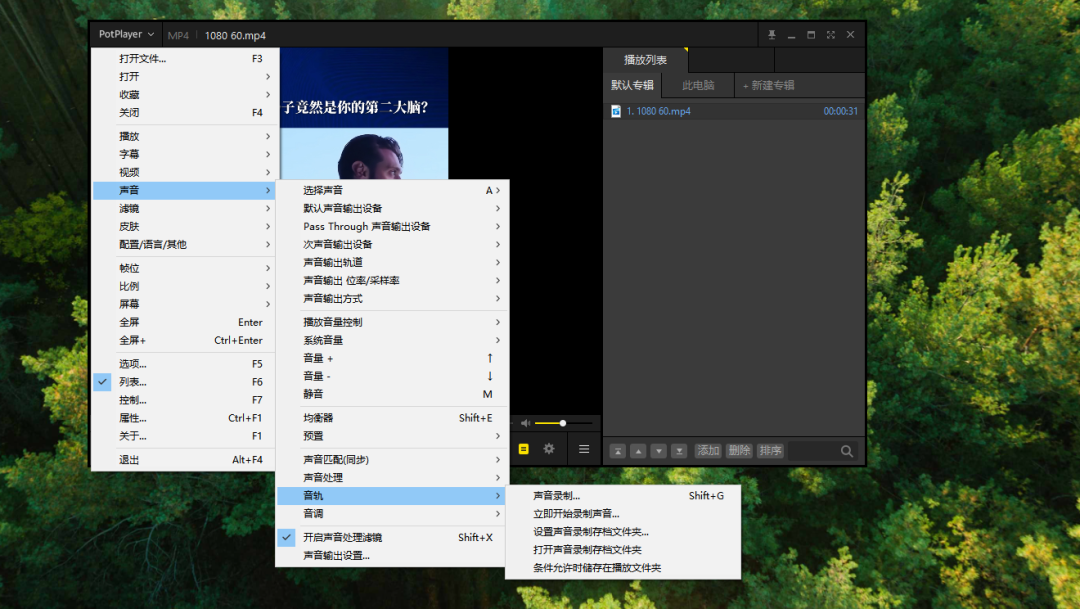Select the move-item-to-top icon in playlist
This screenshot has height=609, width=1080.
[x=618, y=450]
